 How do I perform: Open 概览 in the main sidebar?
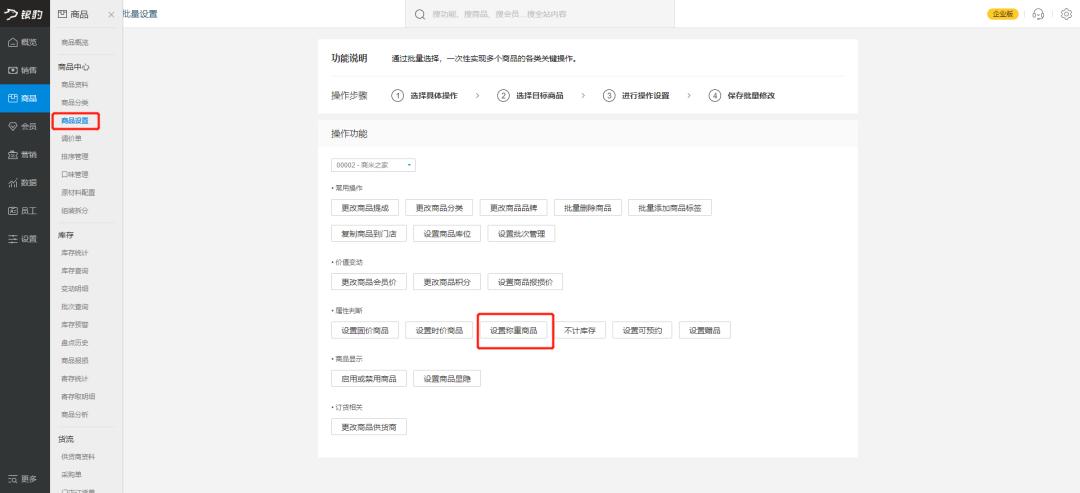click(x=25, y=42)
